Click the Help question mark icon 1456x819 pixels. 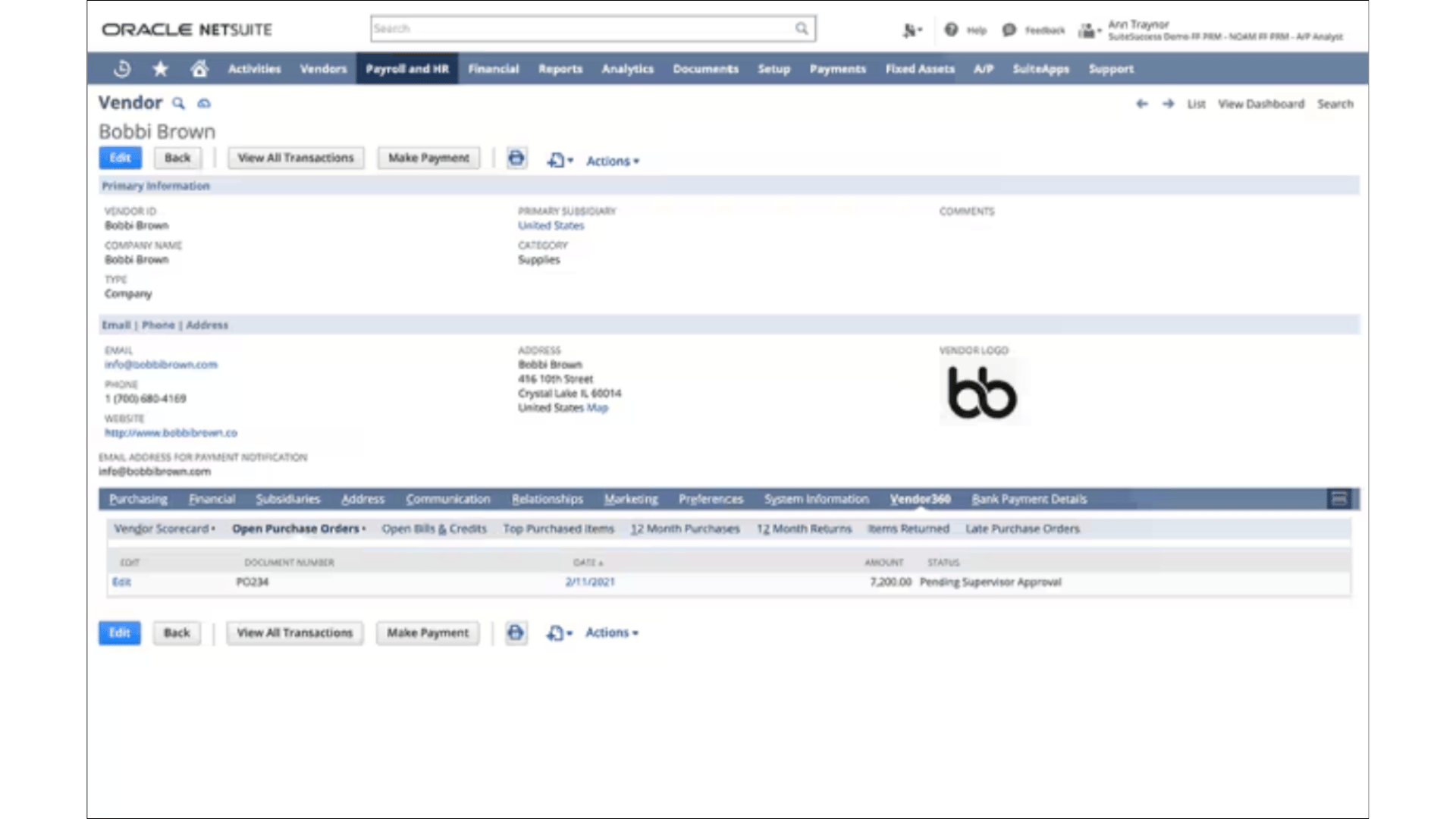click(951, 30)
